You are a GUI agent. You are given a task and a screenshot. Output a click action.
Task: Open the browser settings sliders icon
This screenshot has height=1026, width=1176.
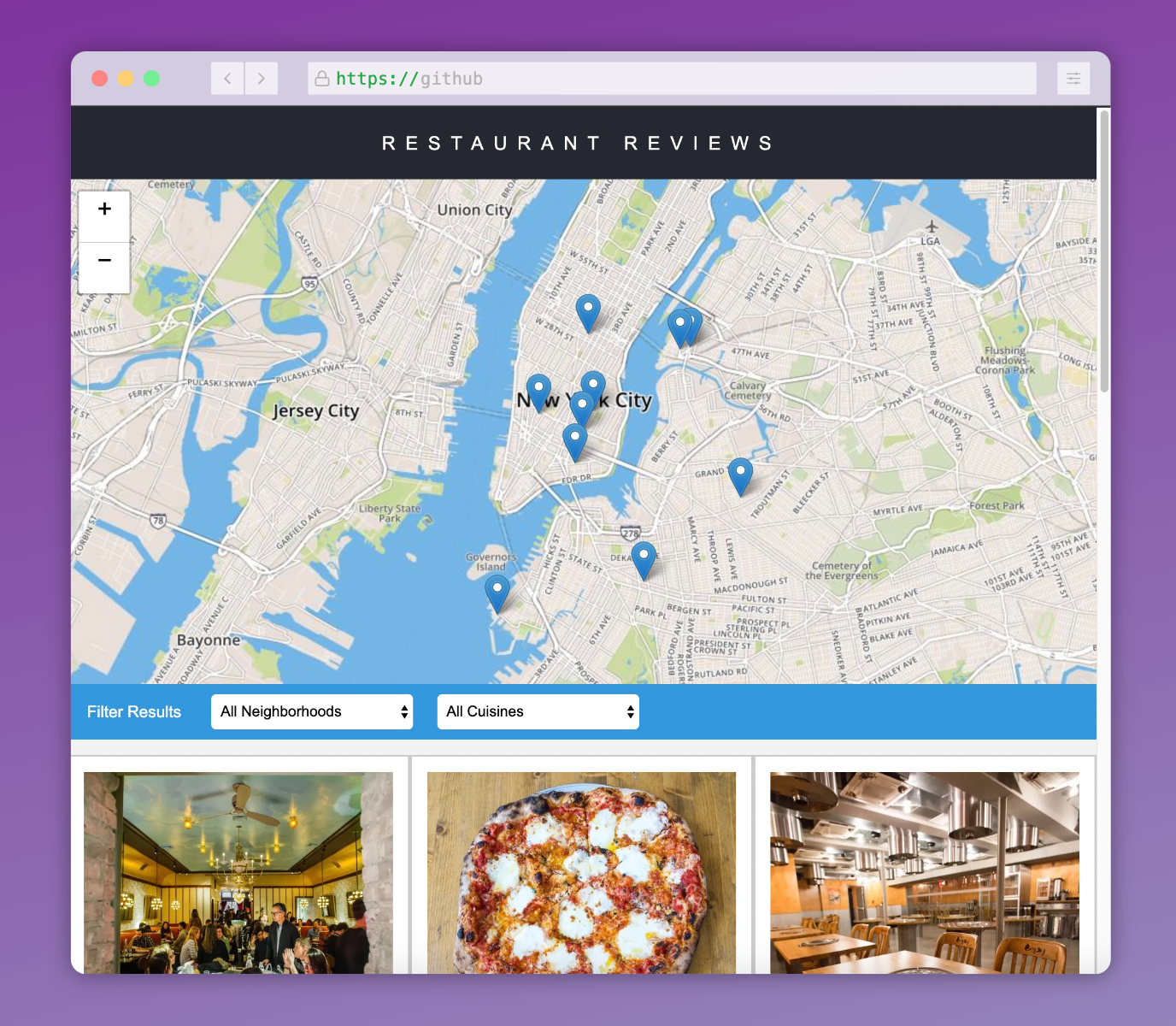[x=1073, y=79]
